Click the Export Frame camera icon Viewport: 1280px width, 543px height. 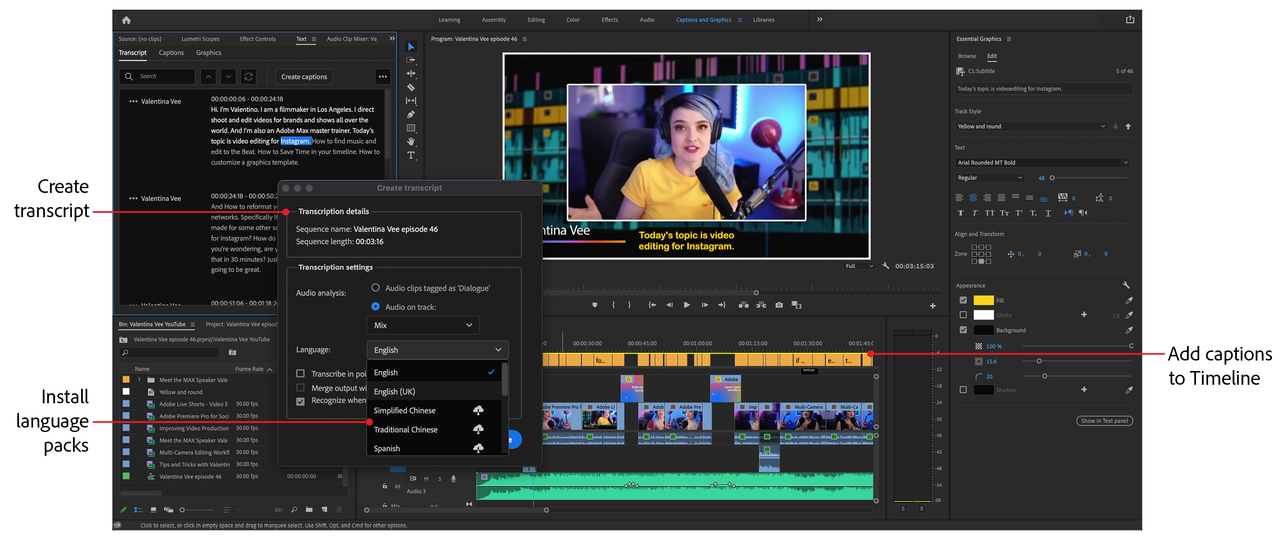(x=778, y=305)
